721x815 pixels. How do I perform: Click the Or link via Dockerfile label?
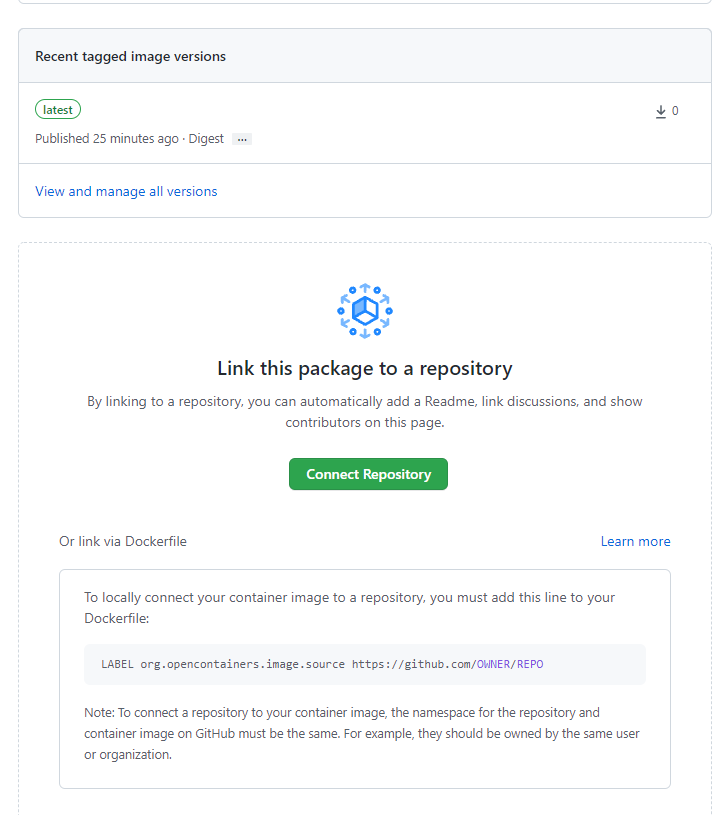[123, 542]
